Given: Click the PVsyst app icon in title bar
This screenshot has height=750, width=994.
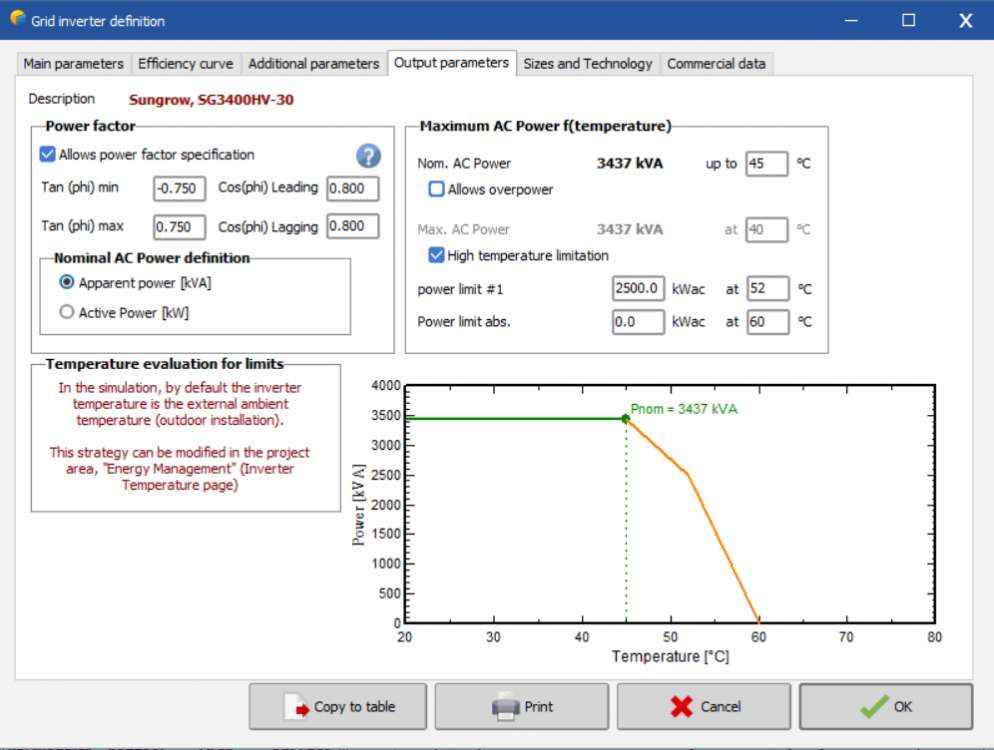Looking at the screenshot, I should [x=17, y=19].
